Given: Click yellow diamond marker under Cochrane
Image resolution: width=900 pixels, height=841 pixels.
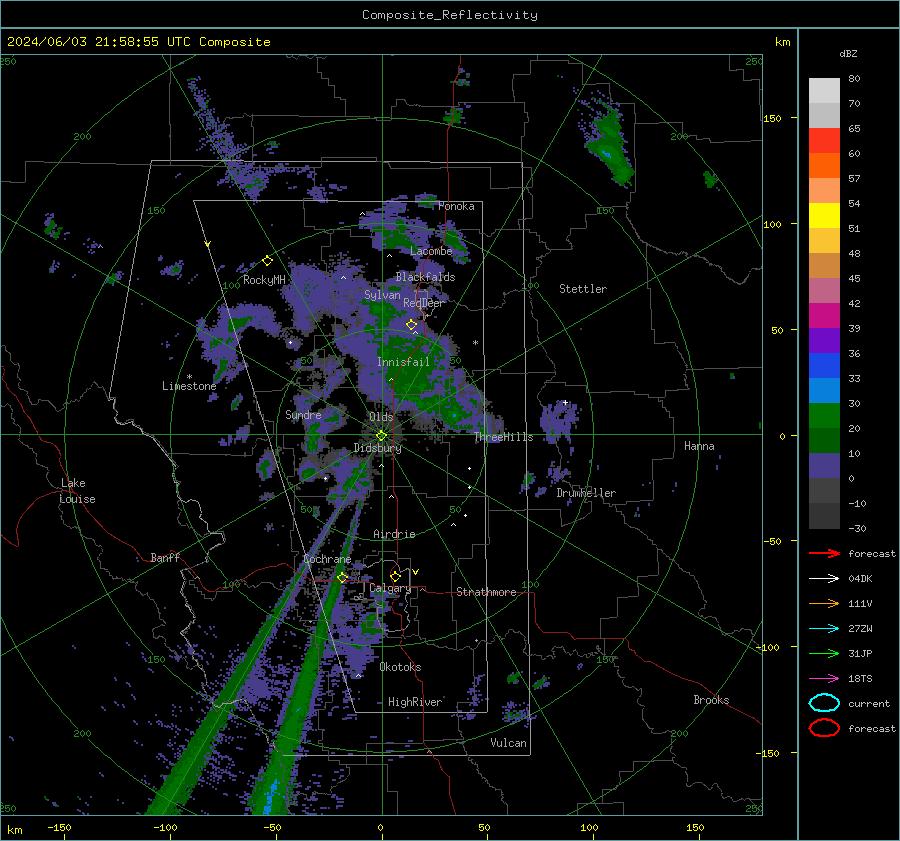Looking at the screenshot, I should click(x=343, y=577).
